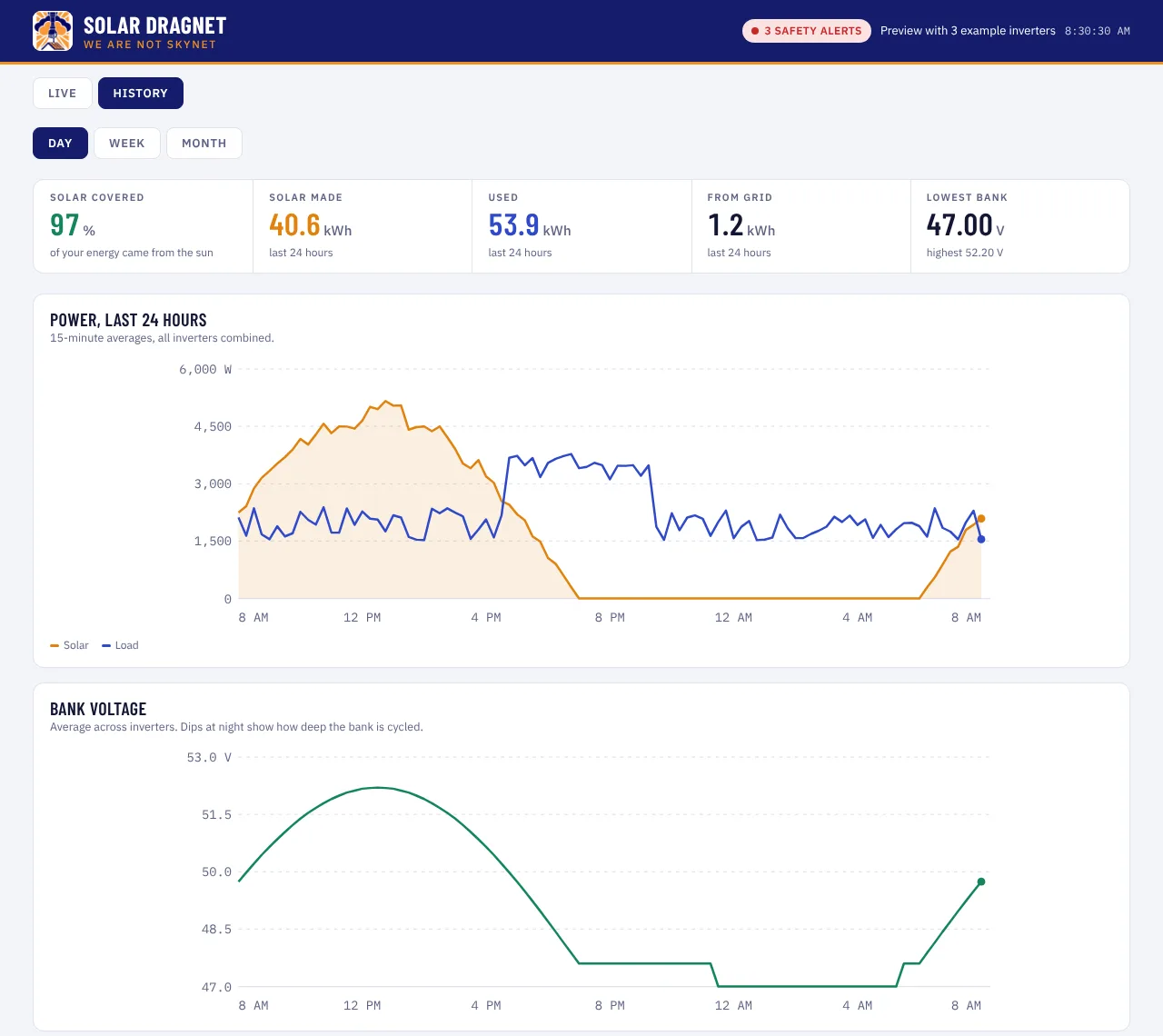1163x1036 pixels.
Task: Choose the Day range
Action: coord(60,143)
